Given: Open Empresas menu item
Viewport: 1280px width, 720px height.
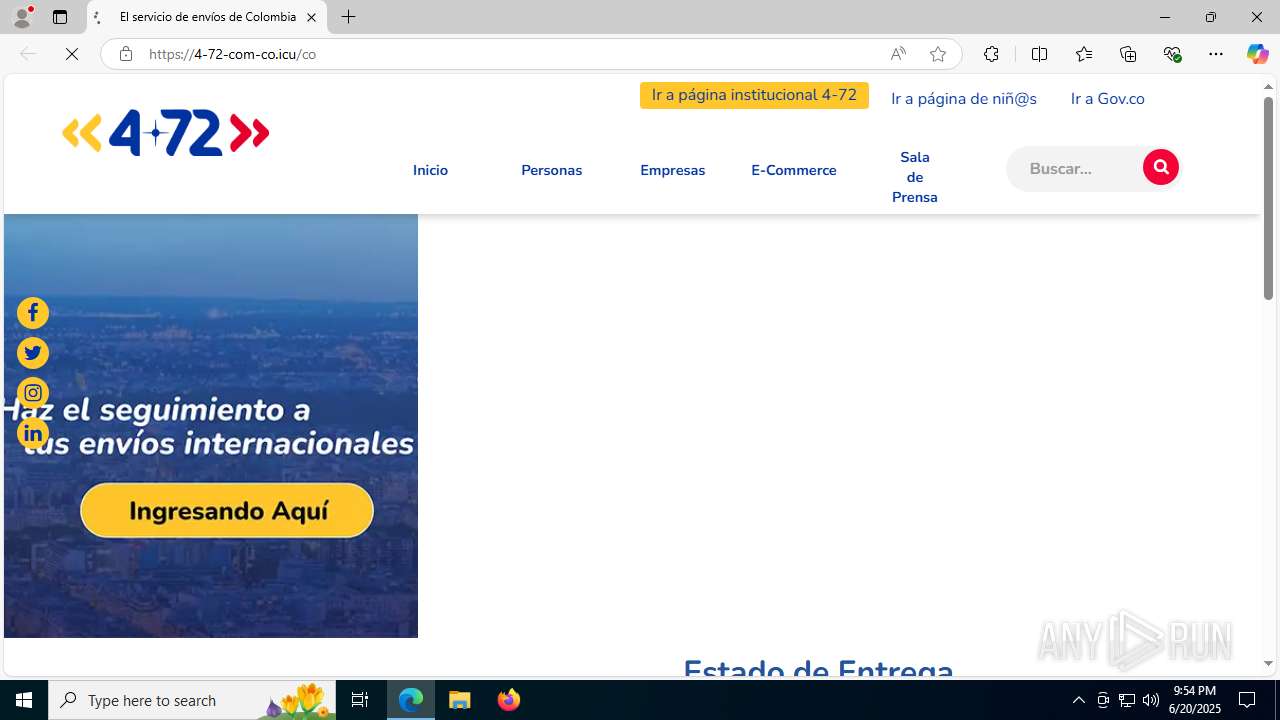Looking at the screenshot, I should (672, 170).
